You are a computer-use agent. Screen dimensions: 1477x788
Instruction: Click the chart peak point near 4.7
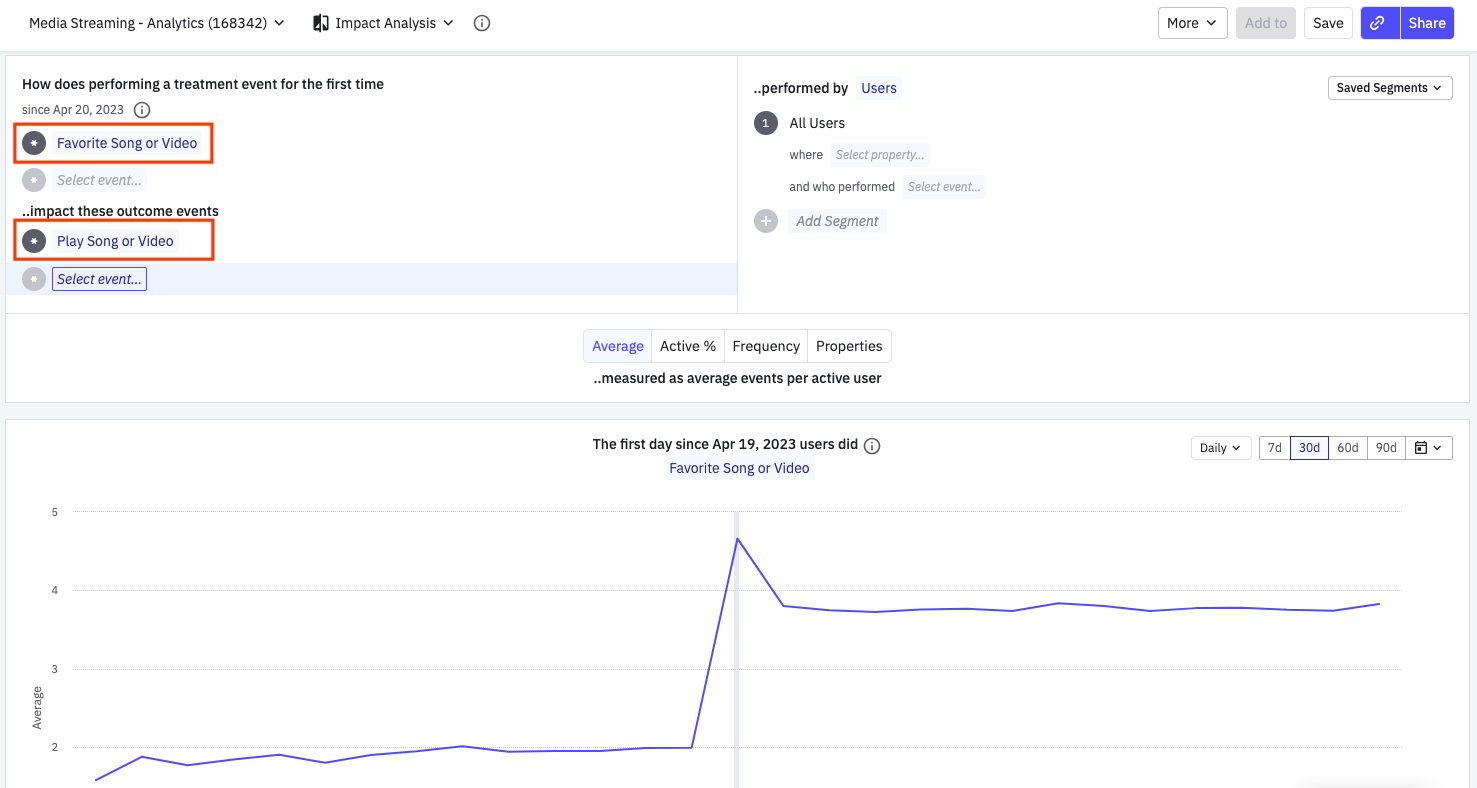(x=738, y=538)
